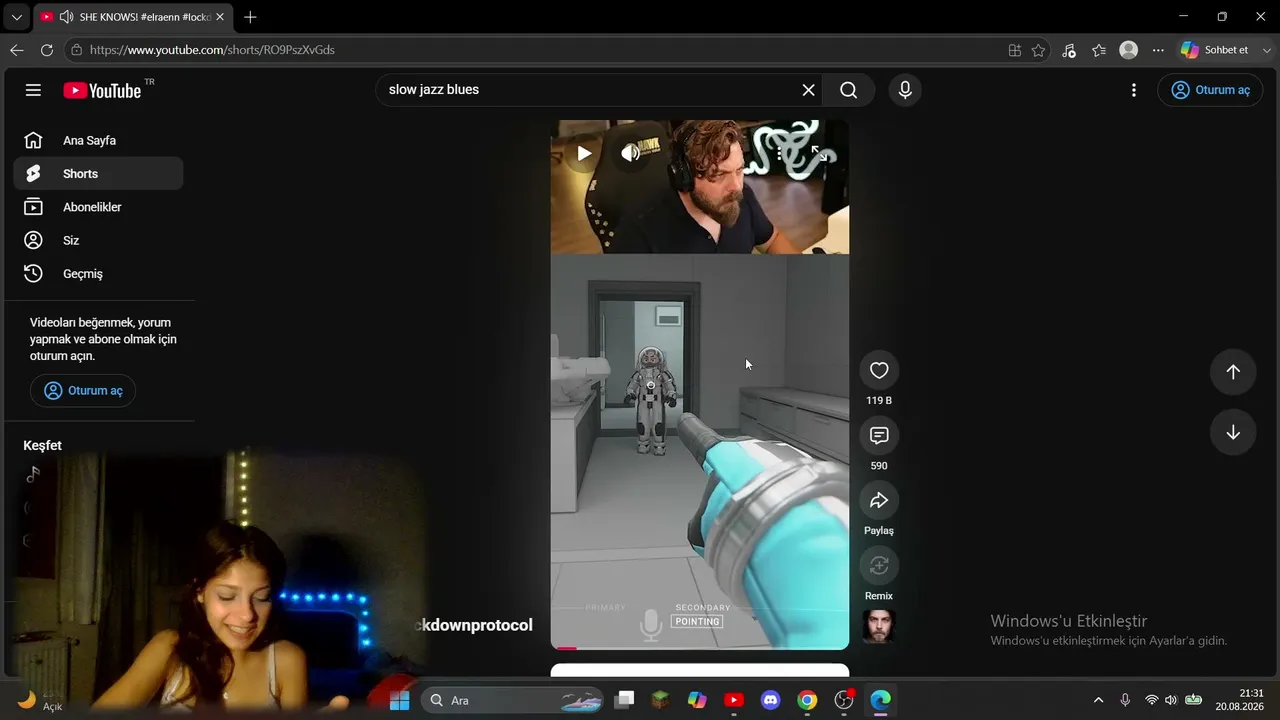Mute the SHE KNOWS! browser tab
Viewport: 1280px width, 720px height.
pos(66,17)
